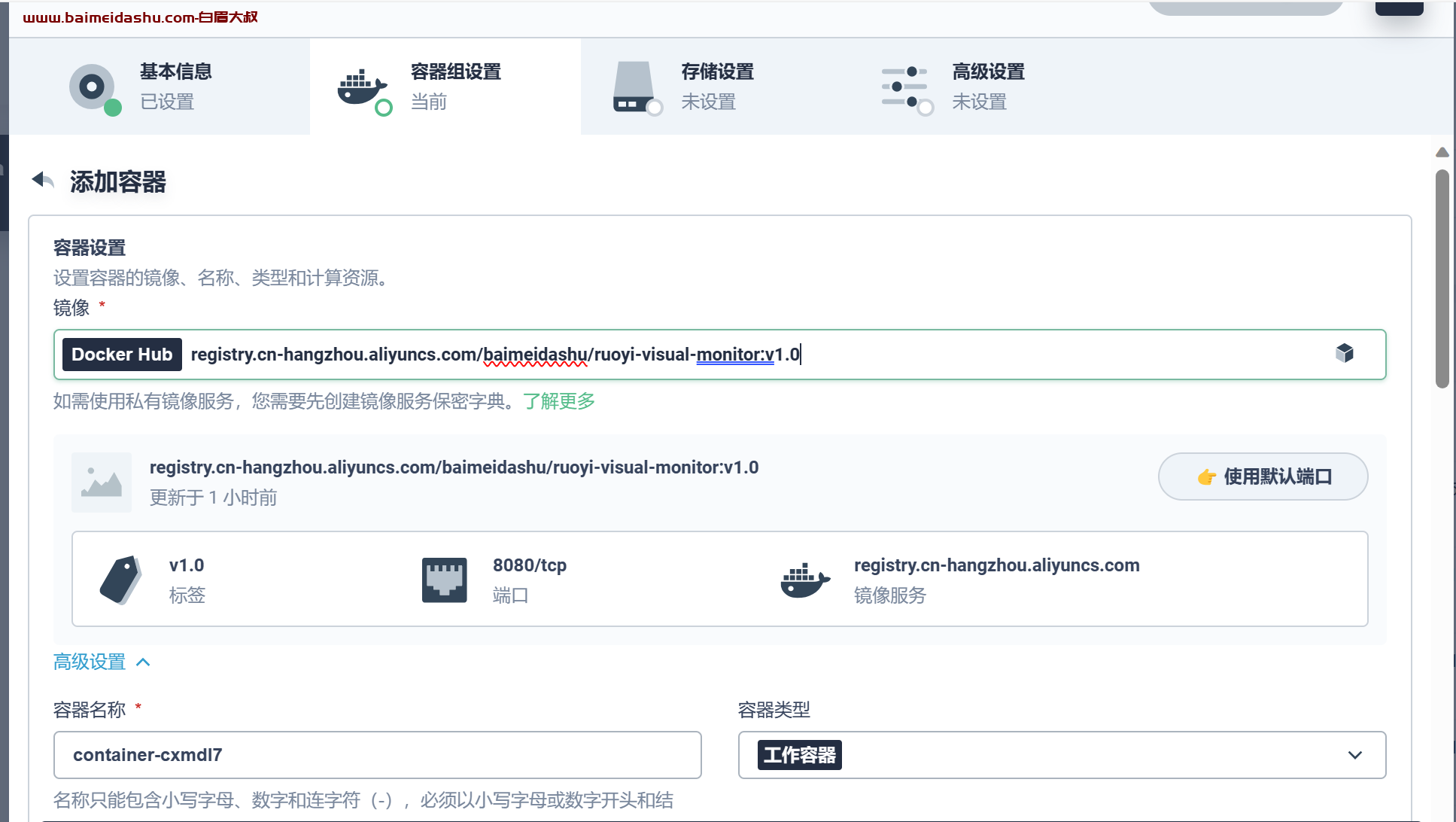Click the sliders icon of 高级设置 step
1456x822 pixels.
pos(904,87)
